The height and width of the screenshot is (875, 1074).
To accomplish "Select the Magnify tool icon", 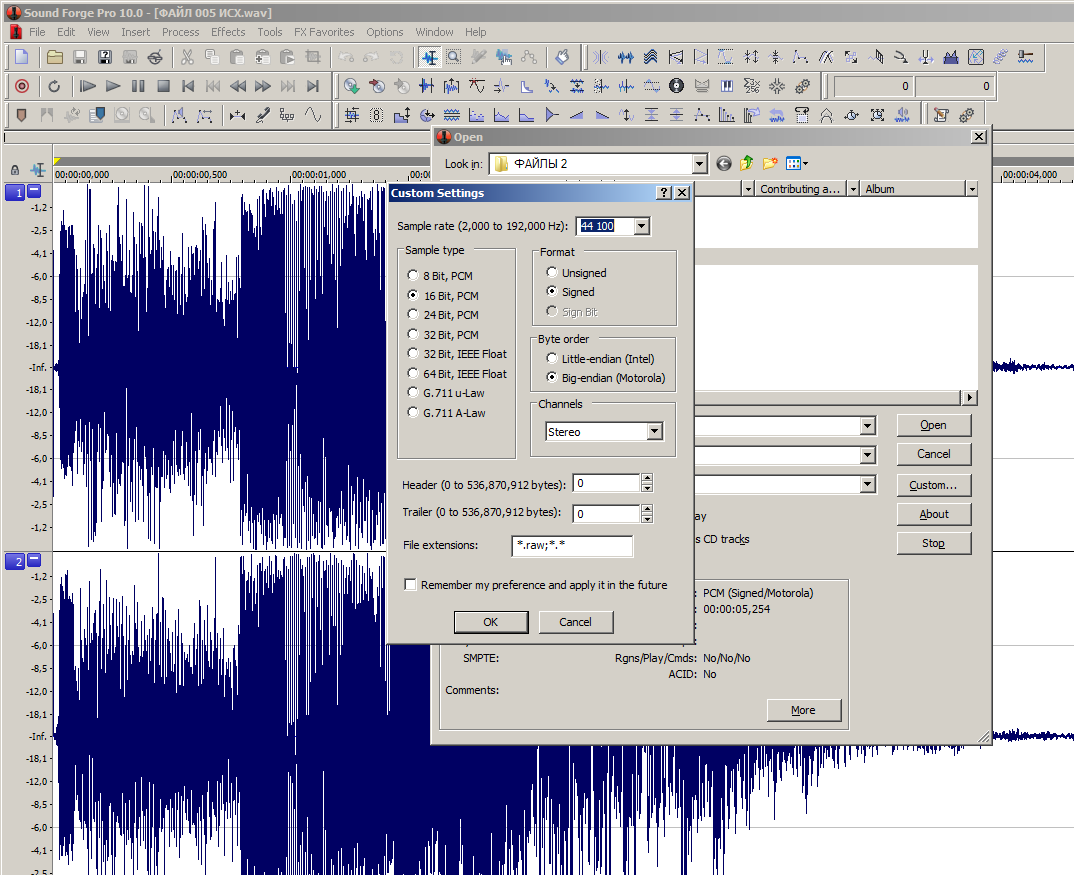I will 453,57.
